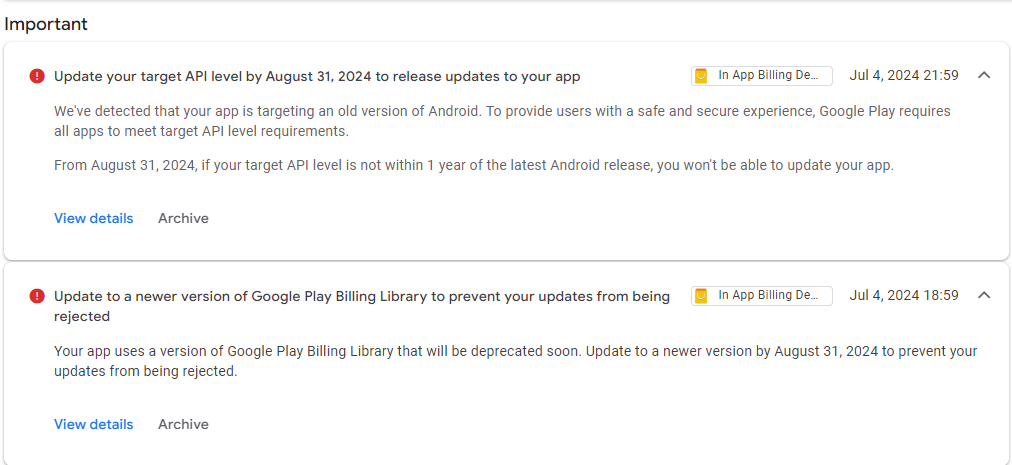Collapse the Billing Library message

[x=984, y=295]
